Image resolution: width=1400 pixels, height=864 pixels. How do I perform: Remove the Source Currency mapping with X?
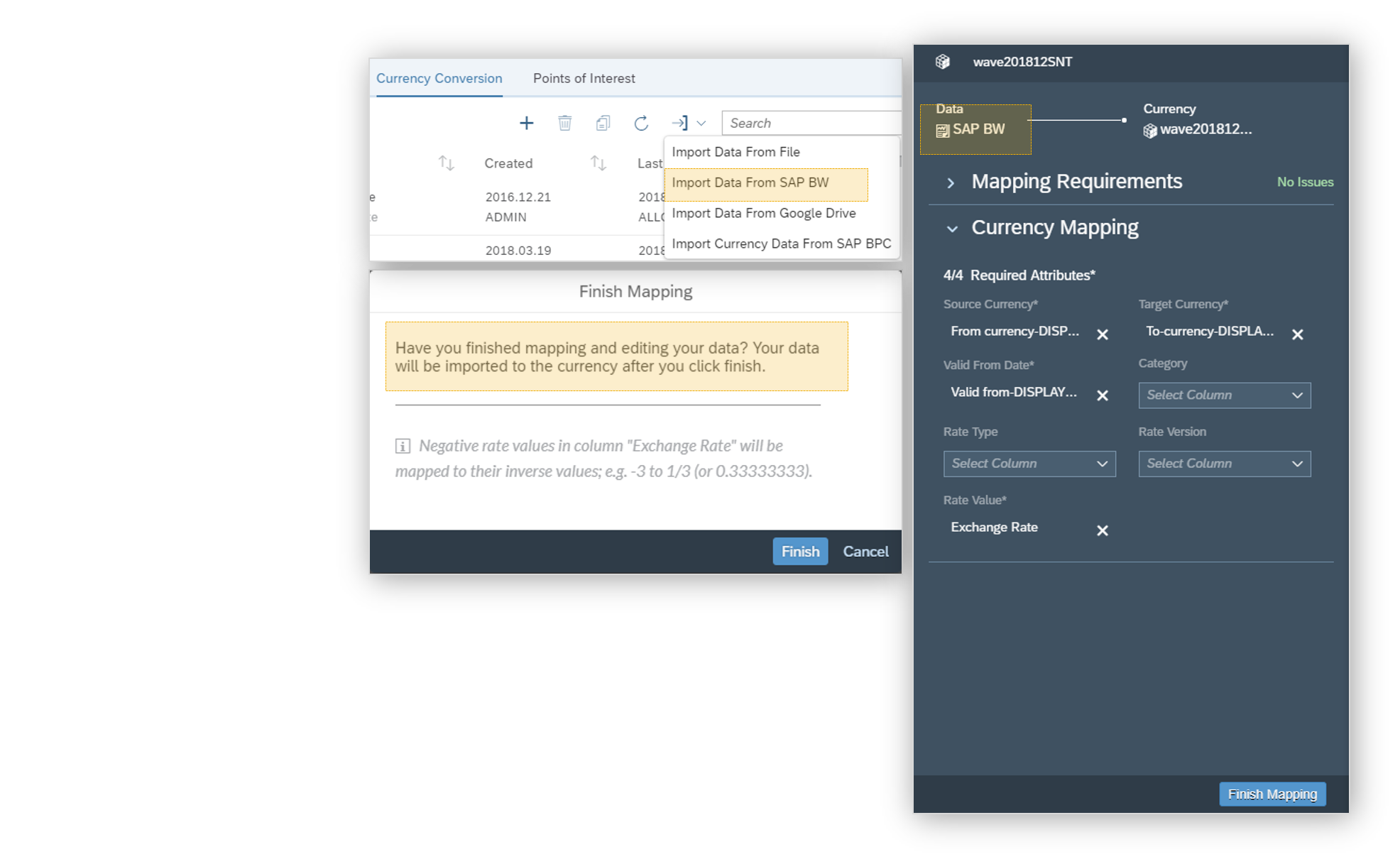[x=1102, y=334]
